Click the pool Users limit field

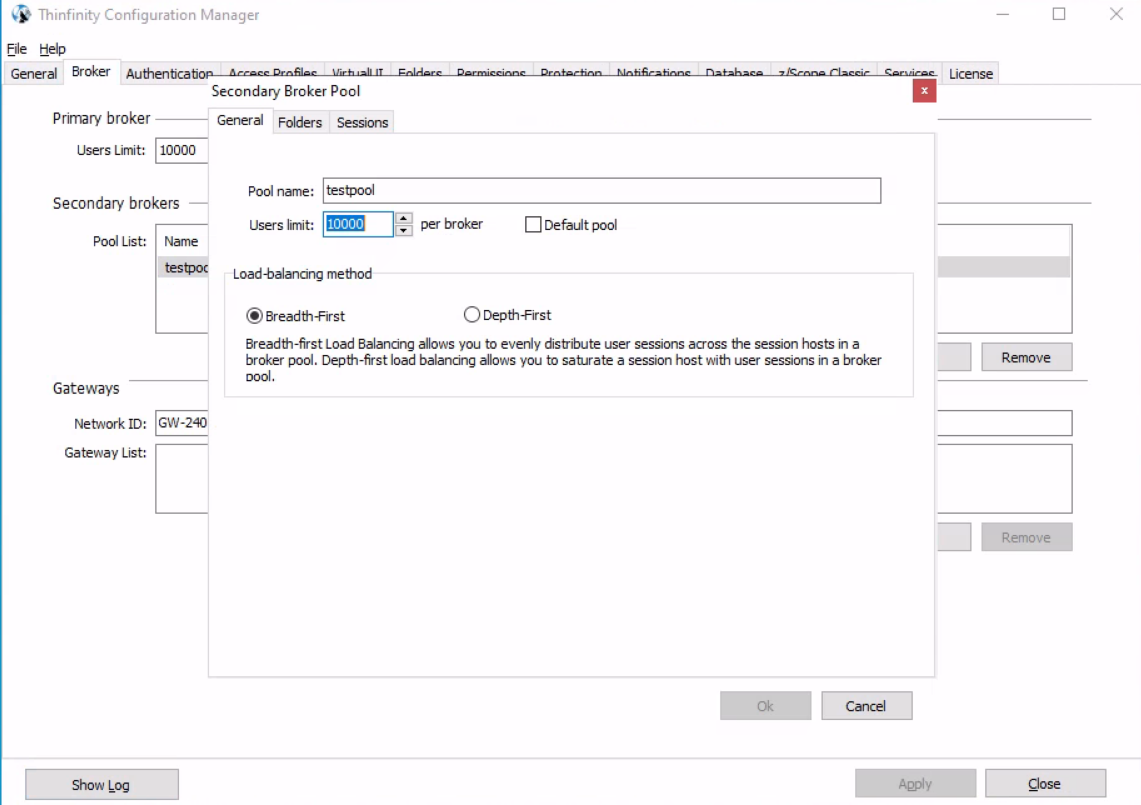click(x=358, y=224)
